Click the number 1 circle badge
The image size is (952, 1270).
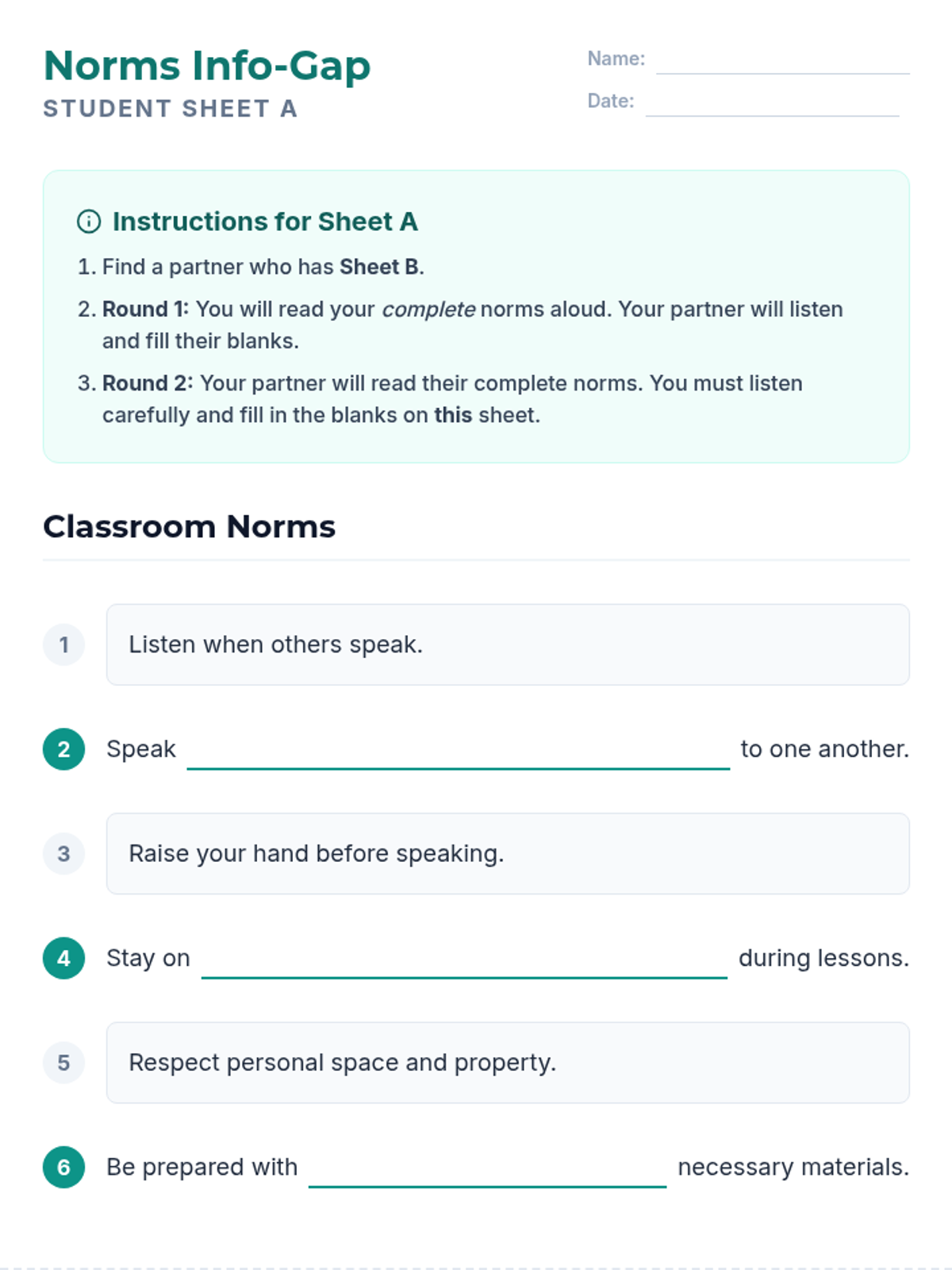pyautogui.click(x=64, y=645)
